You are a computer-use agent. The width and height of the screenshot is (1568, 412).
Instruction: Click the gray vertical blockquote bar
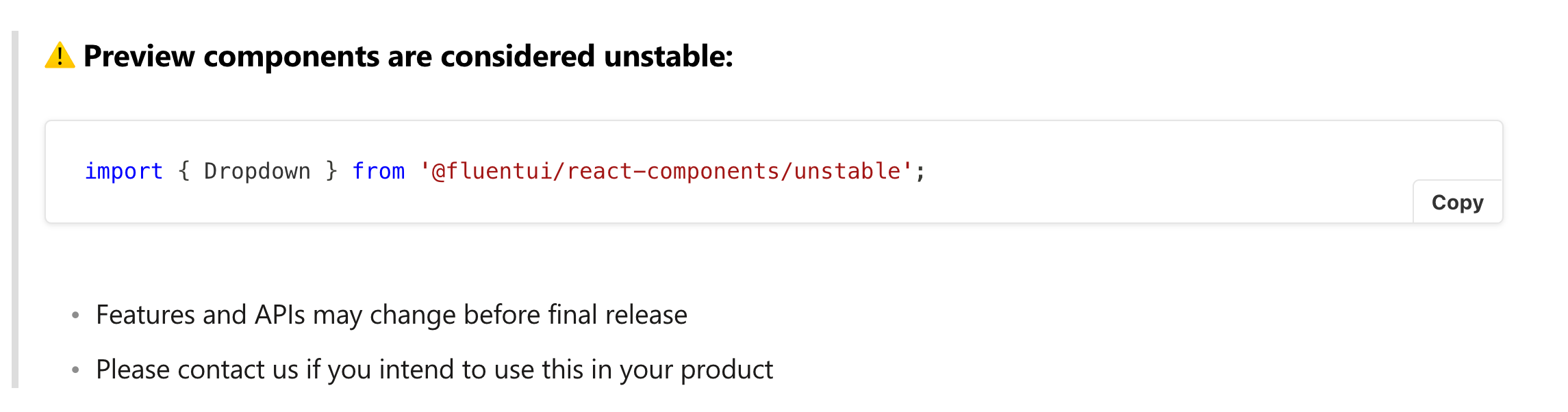coord(15,209)
